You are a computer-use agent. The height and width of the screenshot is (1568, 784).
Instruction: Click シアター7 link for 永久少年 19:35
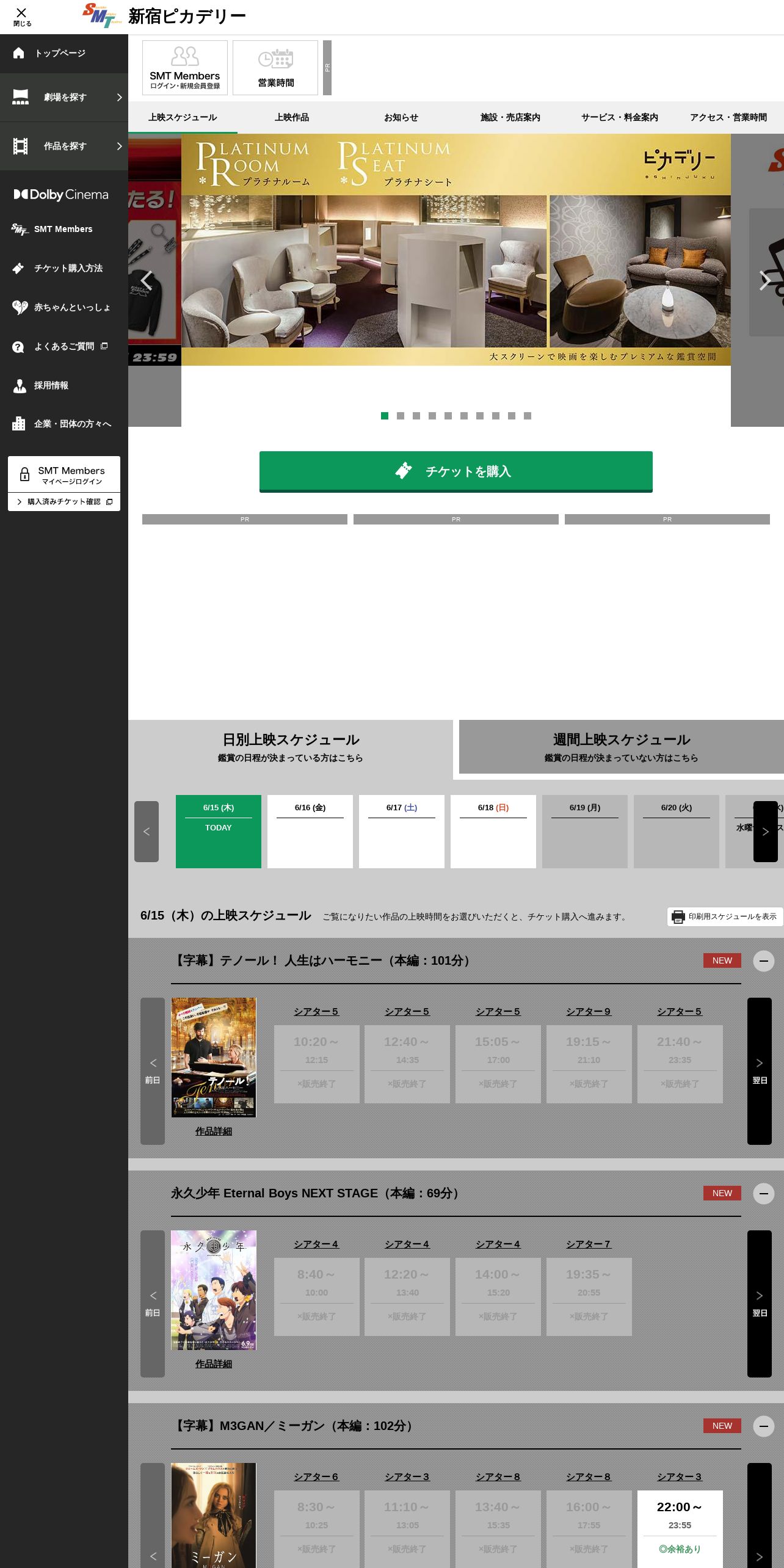pos(589,1244)
